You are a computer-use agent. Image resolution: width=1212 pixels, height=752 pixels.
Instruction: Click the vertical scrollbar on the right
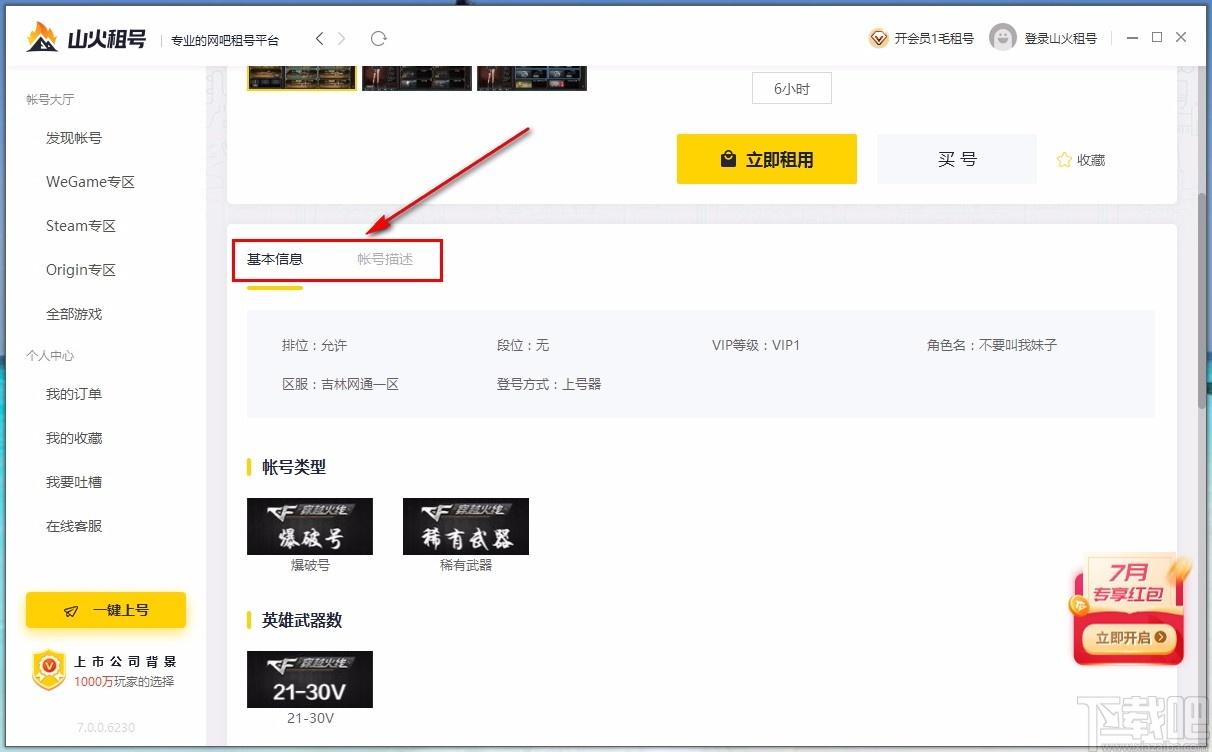pos(1203,300)
